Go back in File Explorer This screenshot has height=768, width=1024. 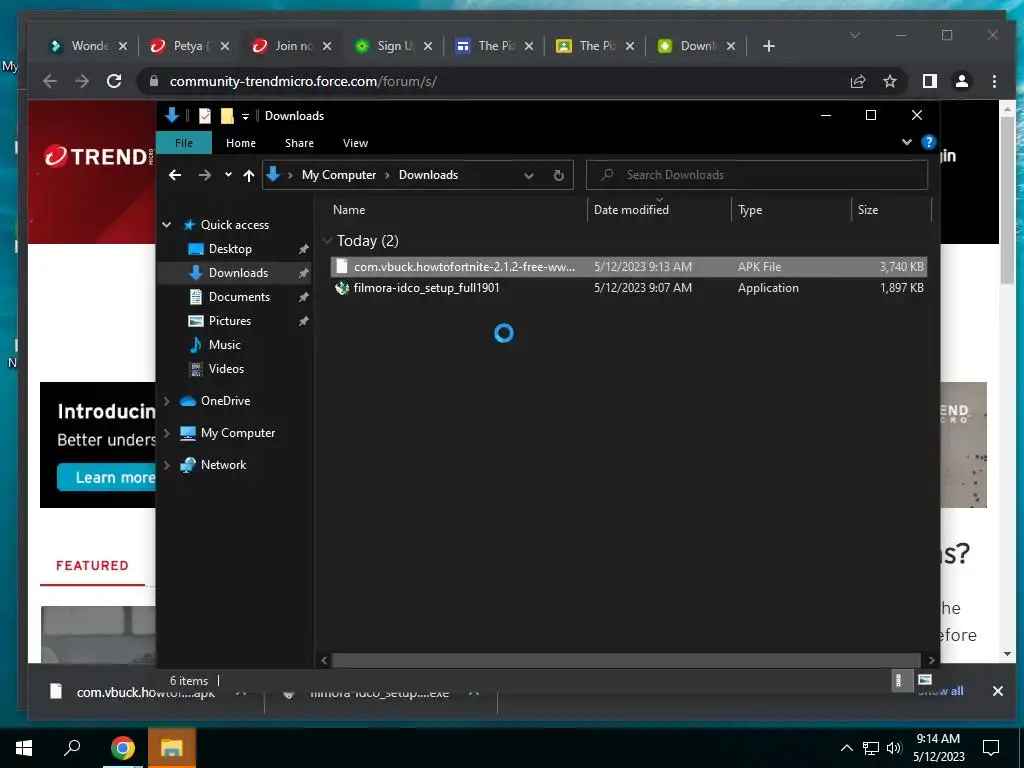(x=175, y=175)
